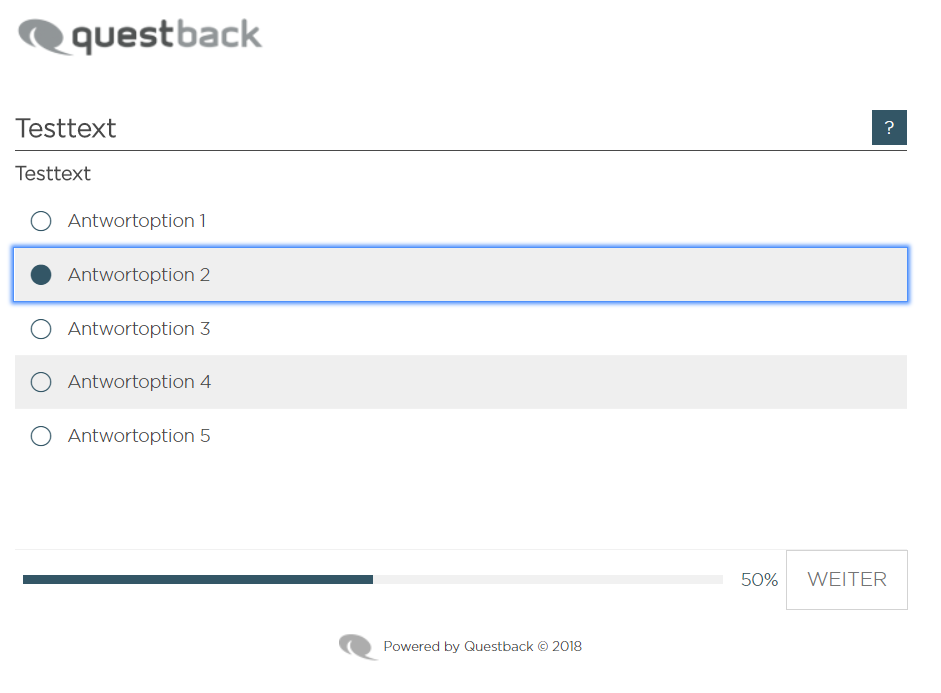Open the question mark help button
The height and width of the screenshot is (693, 941).
[889, 127]
